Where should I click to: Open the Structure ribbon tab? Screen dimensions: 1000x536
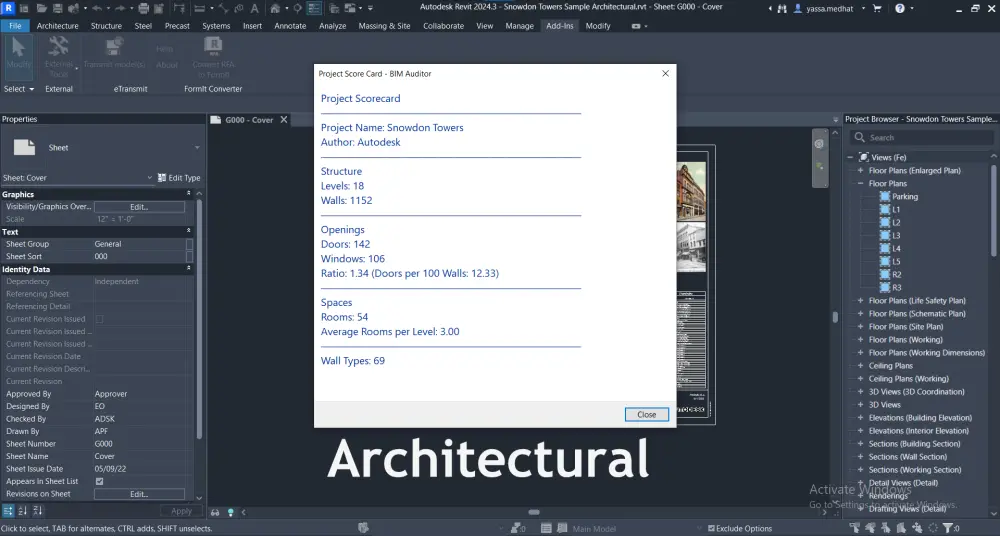click(x=106, y=26)
